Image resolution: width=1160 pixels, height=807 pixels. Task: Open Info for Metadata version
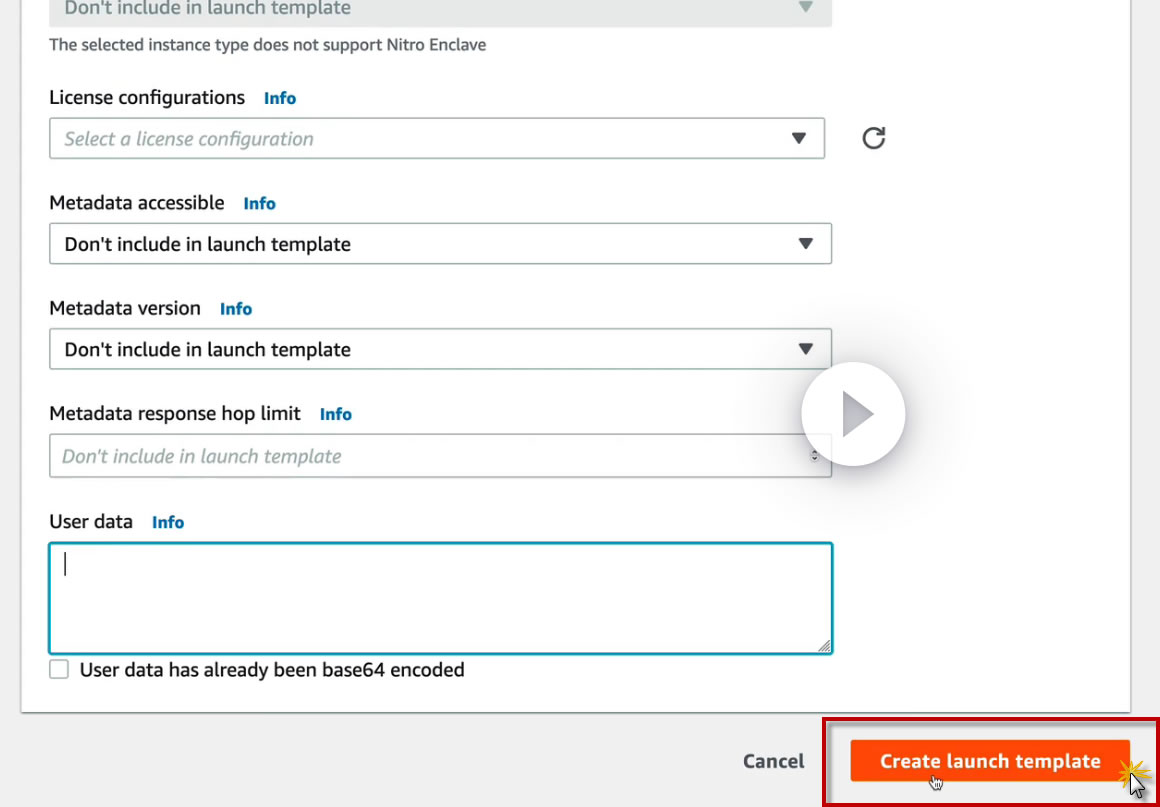[236, 309]
